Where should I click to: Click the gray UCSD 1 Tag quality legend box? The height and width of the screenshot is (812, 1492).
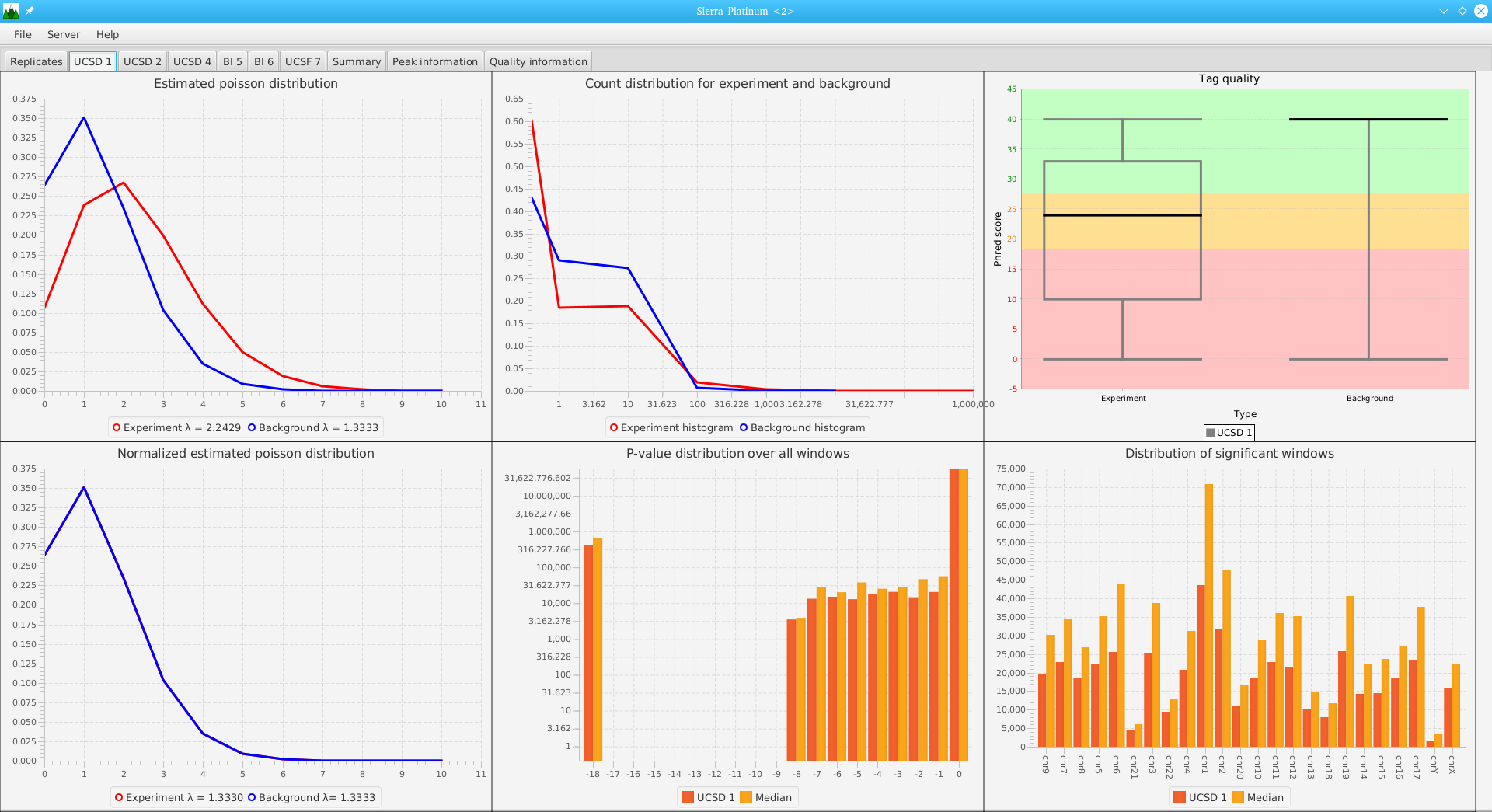click(x=1211, y=433)
